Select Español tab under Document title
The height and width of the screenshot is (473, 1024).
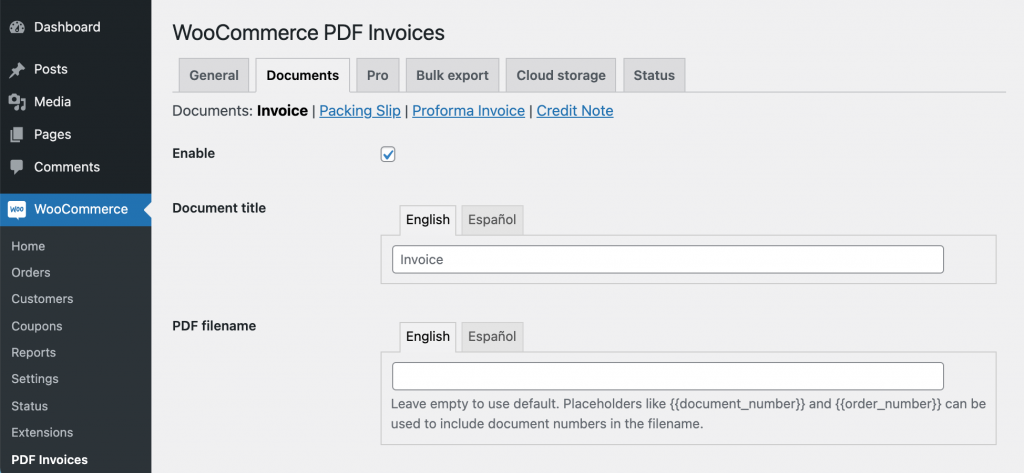(492, 220)
